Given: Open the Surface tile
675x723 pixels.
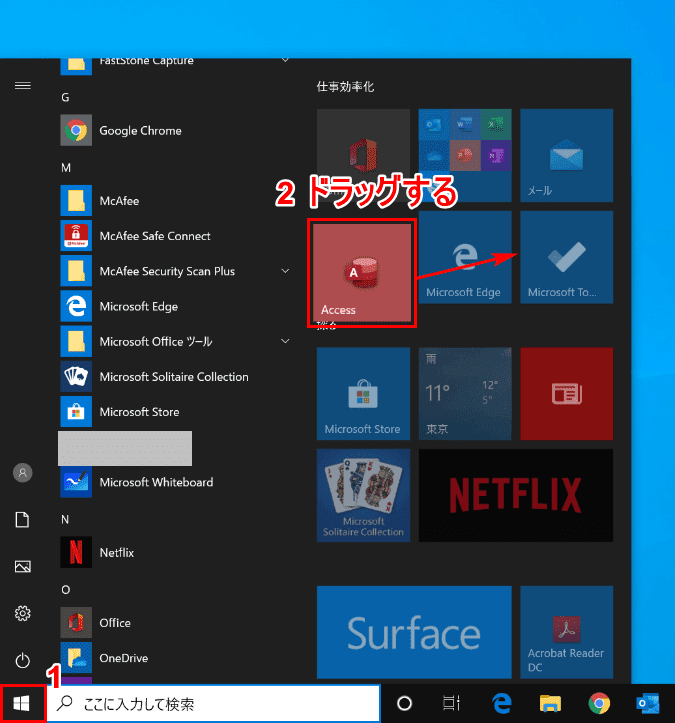Looking at the screenshot, I should (414, 632).
